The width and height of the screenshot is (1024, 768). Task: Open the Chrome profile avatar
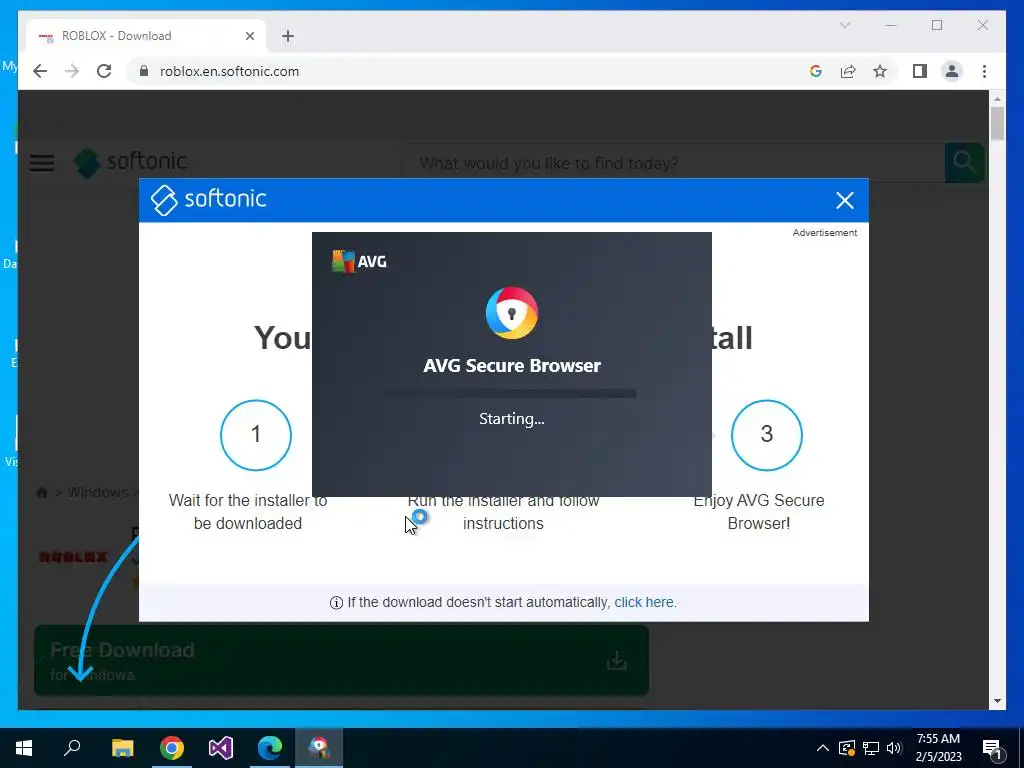pos(952,71)
